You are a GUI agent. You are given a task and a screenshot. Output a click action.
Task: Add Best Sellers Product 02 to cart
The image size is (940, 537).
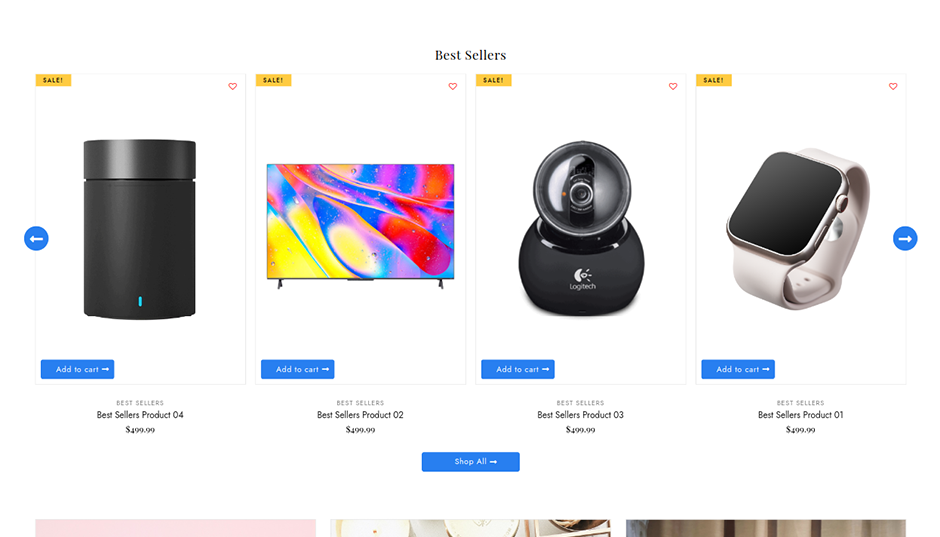(297, 369)
